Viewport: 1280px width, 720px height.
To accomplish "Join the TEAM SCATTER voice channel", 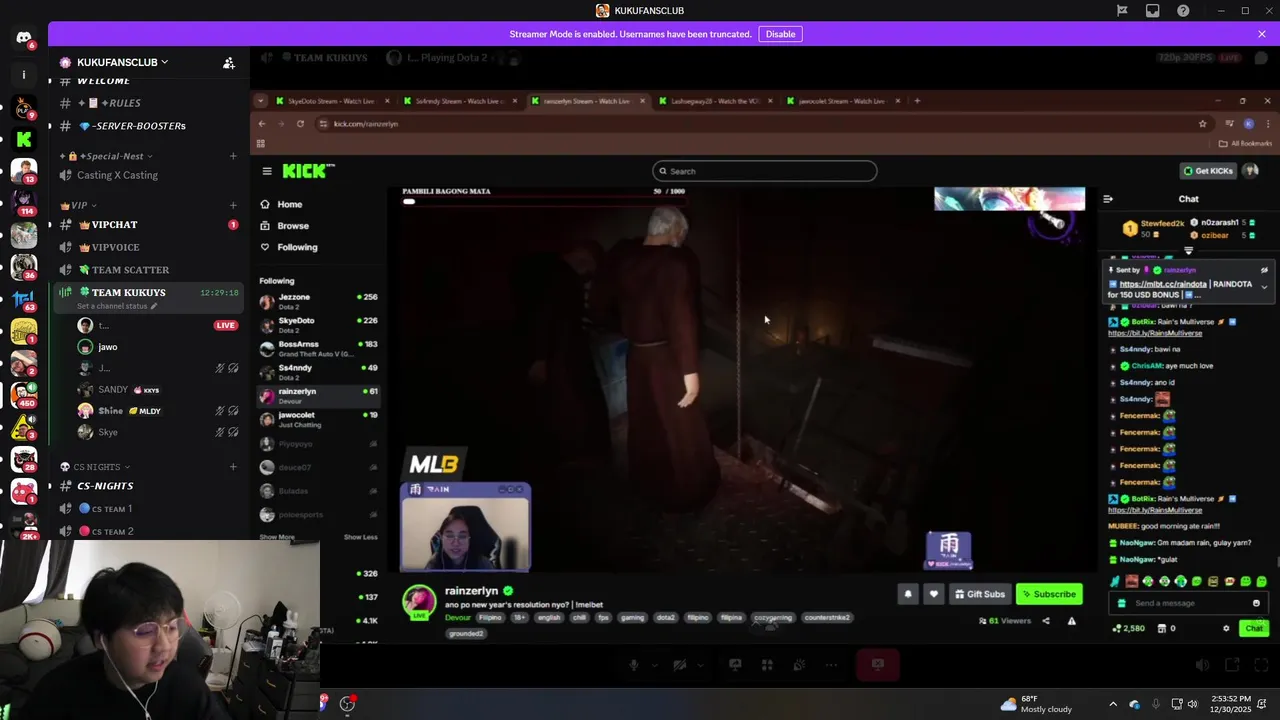I will [150, 270].
